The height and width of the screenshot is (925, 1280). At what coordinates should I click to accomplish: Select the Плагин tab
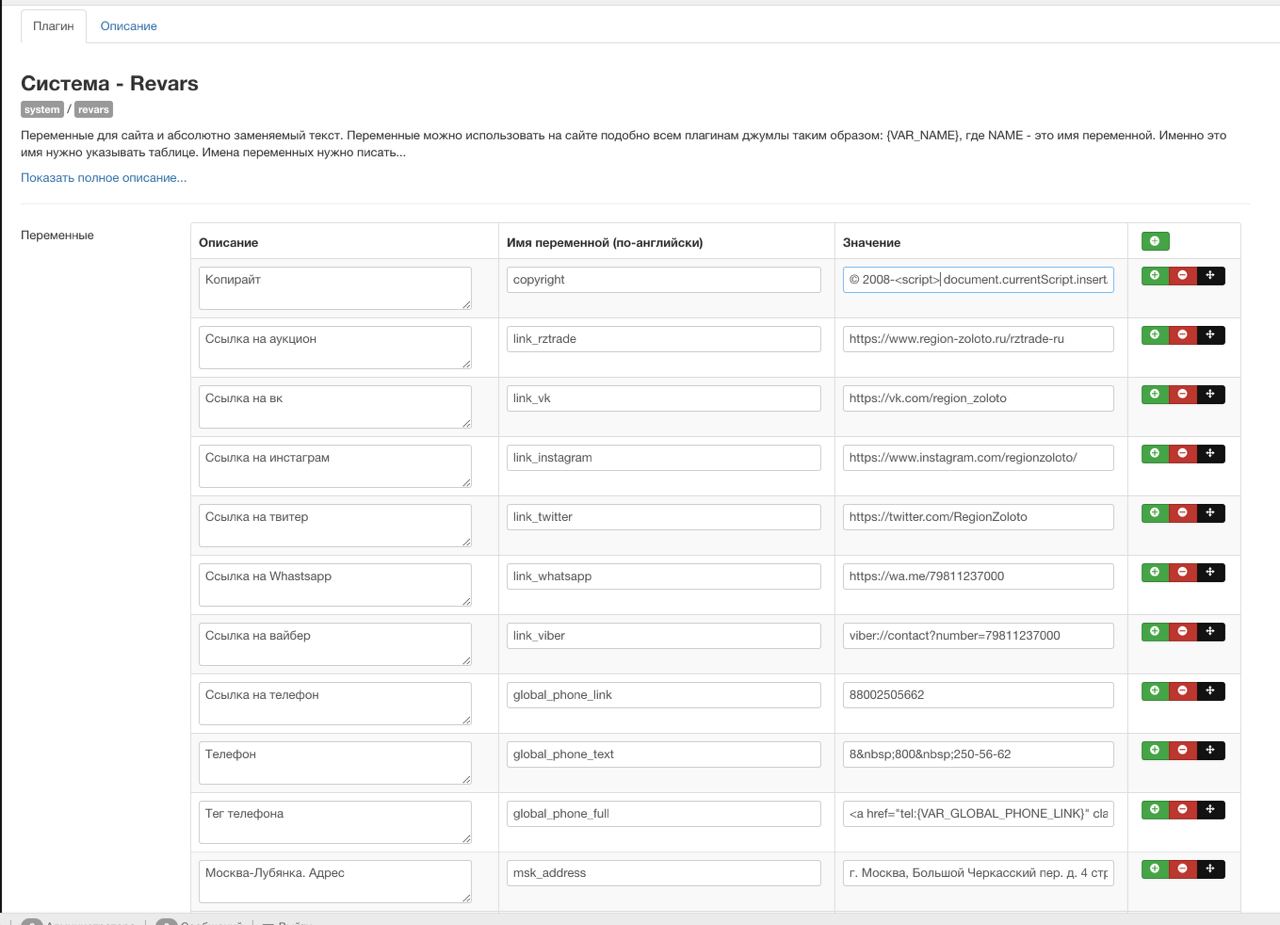tap(54, 26)
